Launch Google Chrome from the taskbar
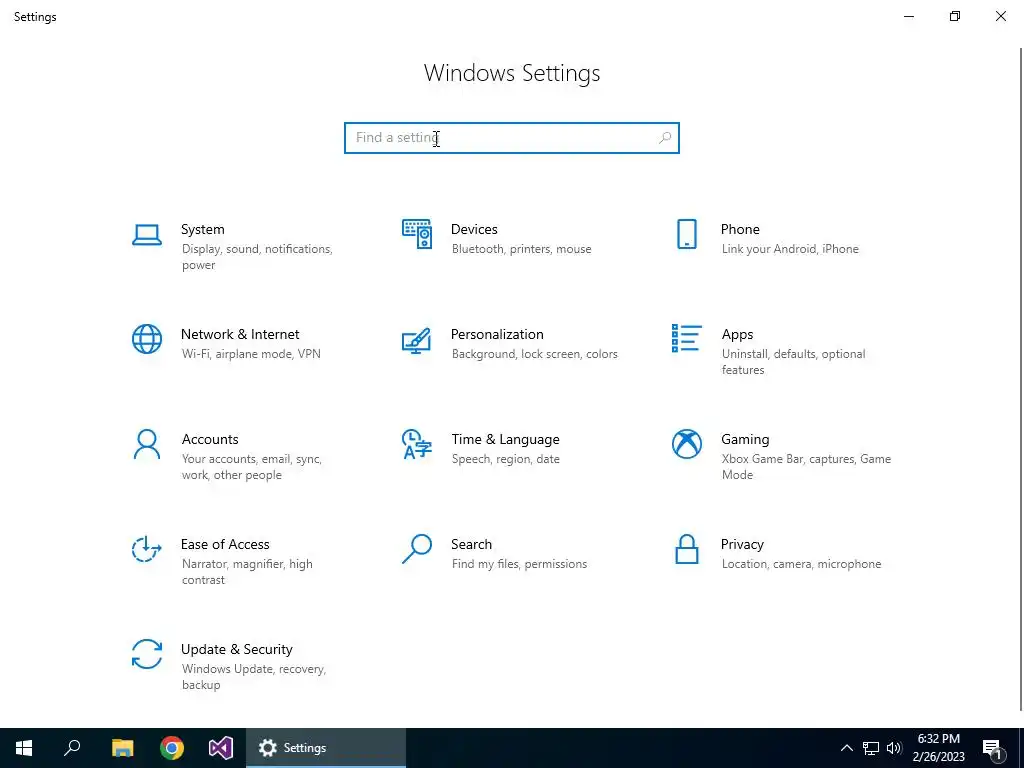This screenshot has height=768, width=1024. point(172,748)
